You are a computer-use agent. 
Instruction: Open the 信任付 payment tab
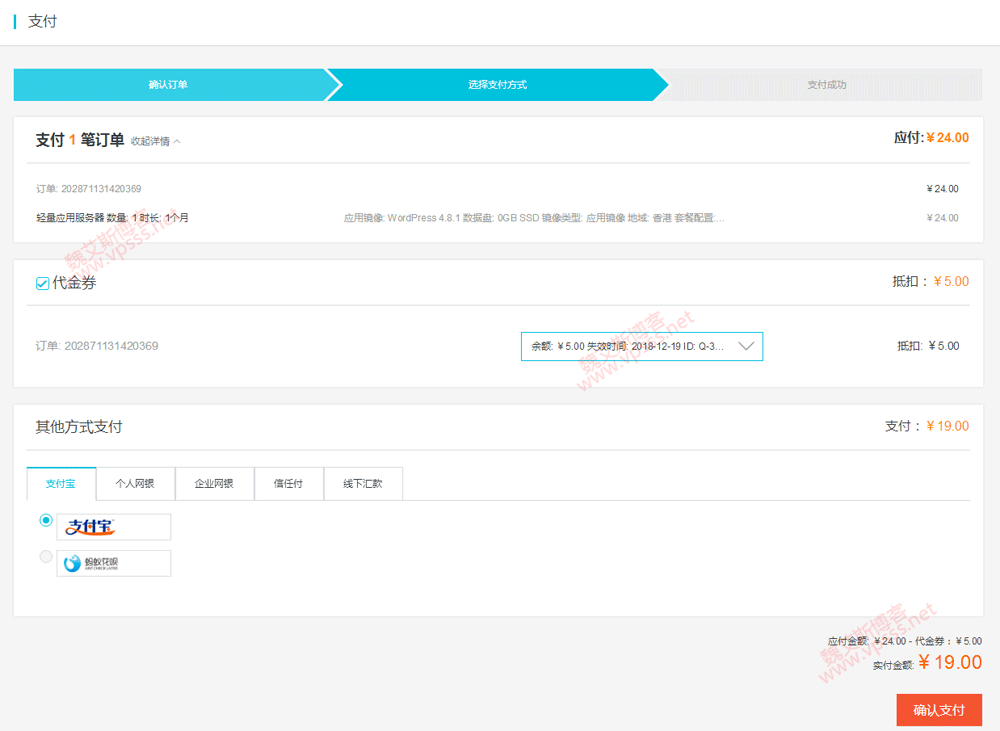pos(288,484)
